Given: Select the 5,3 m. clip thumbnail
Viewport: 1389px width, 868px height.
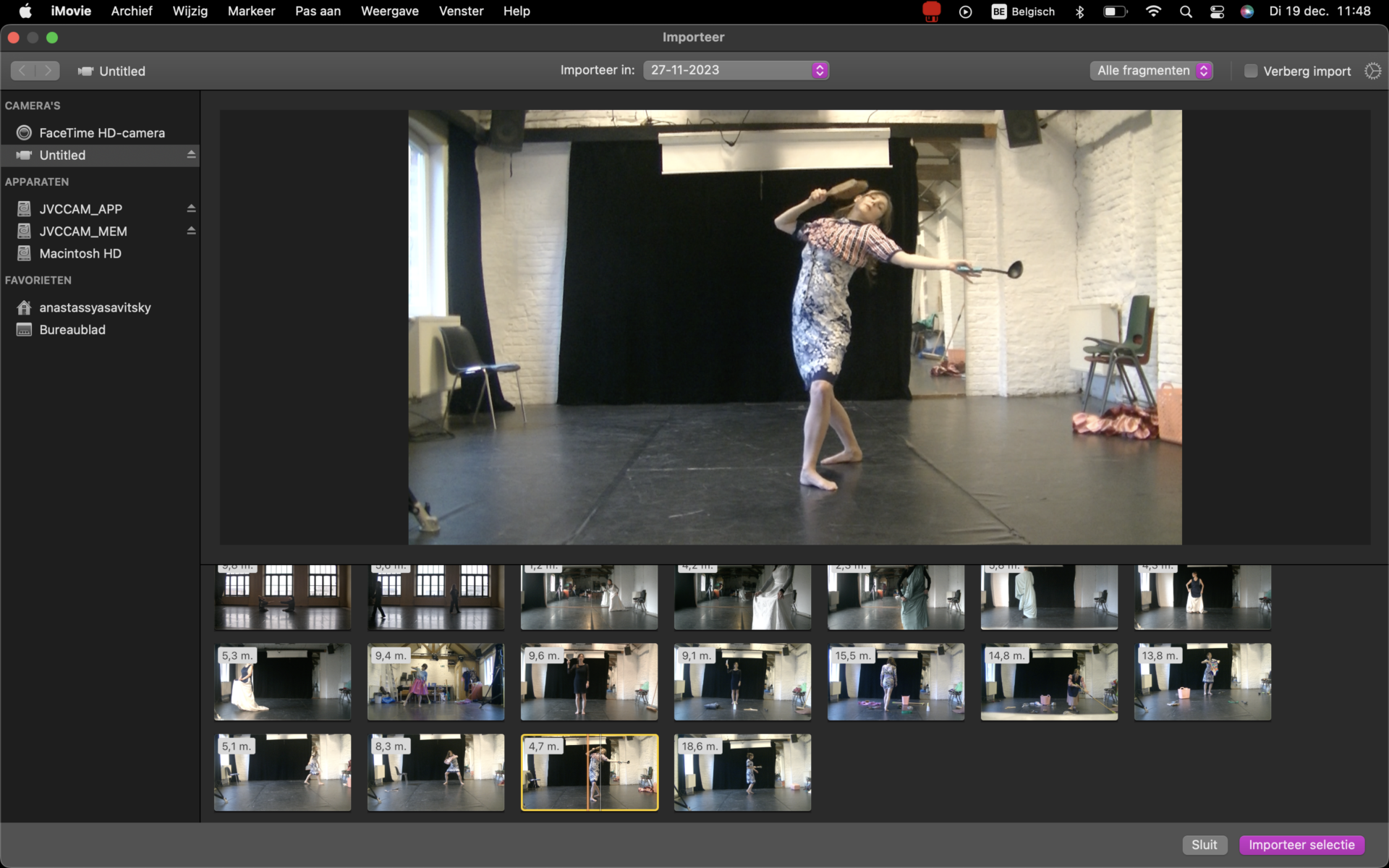Looking at the screenshot, I should point(283,682).
